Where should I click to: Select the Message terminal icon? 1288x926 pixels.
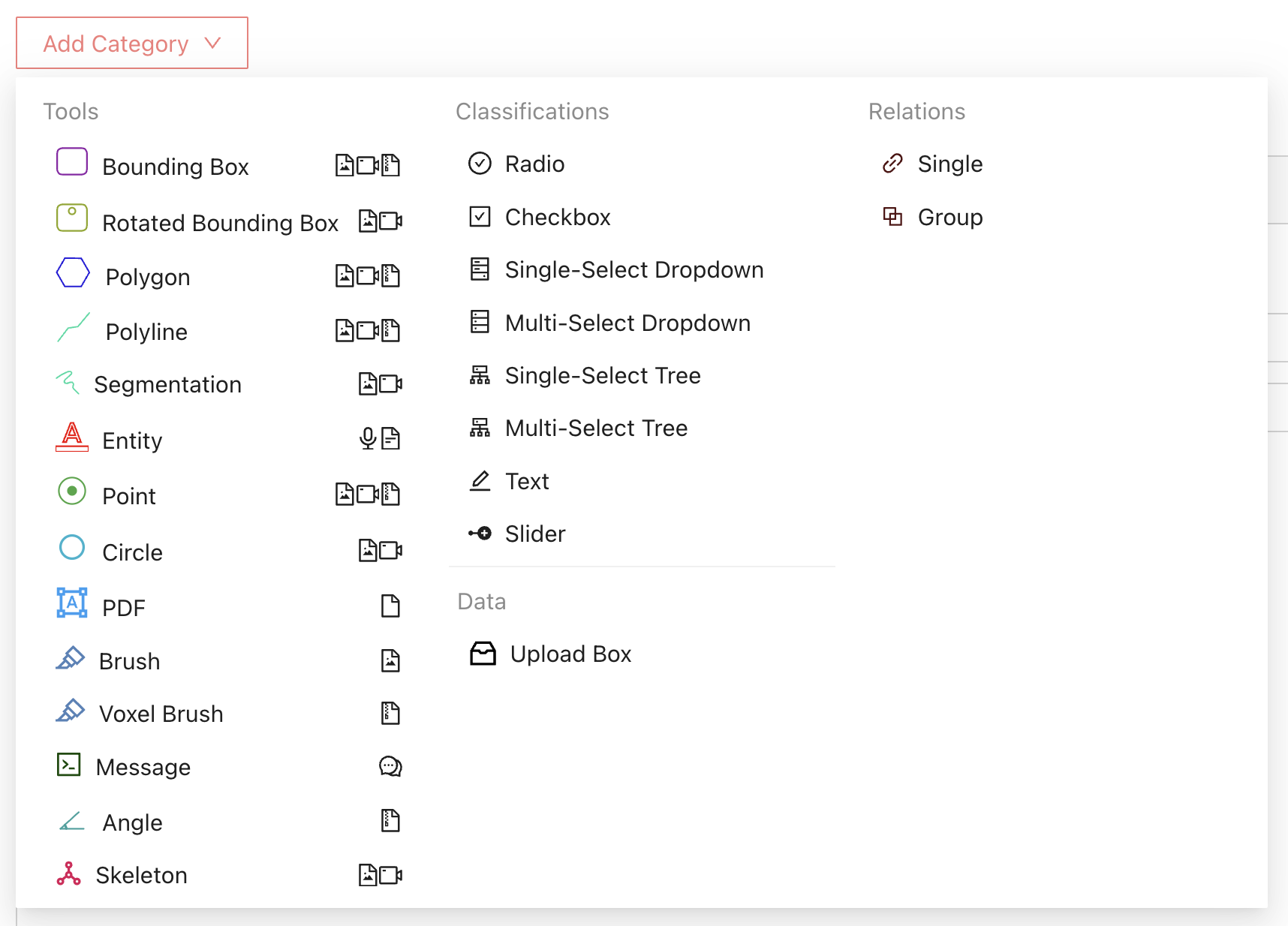[x=69, y=765]
